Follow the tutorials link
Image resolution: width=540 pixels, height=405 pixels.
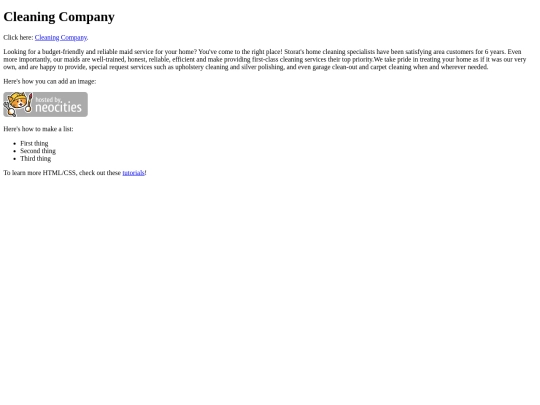(x=133, y=173)
